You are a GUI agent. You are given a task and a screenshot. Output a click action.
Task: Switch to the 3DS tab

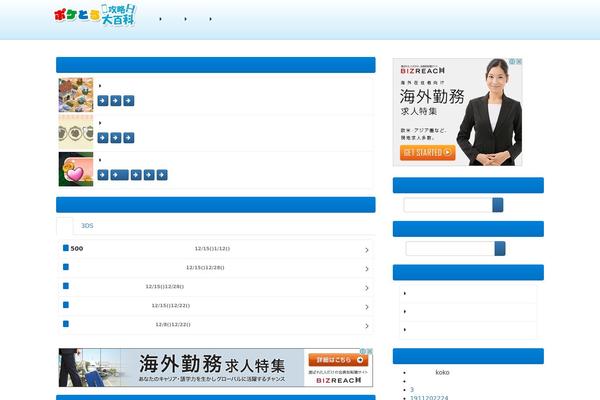point(87,227)
